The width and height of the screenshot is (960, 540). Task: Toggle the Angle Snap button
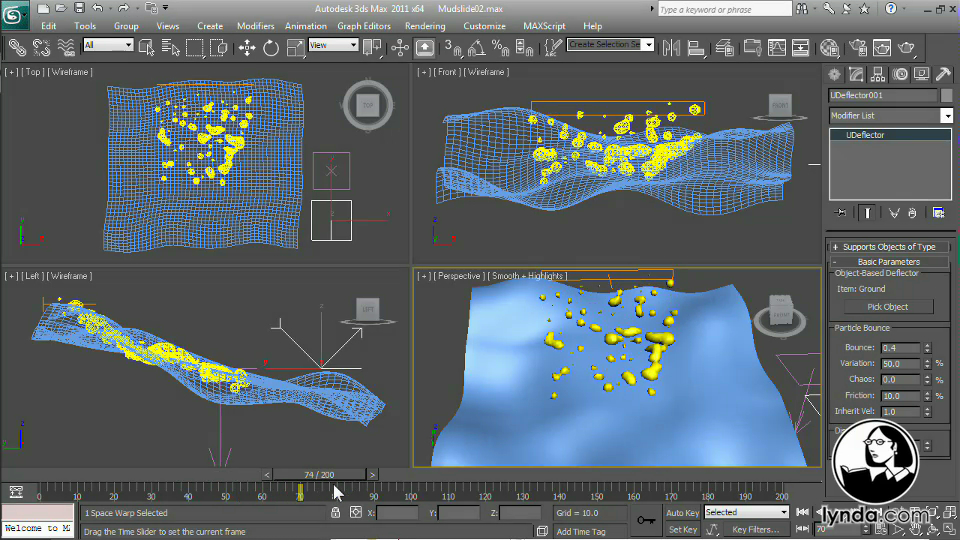(x=477, y=47)
